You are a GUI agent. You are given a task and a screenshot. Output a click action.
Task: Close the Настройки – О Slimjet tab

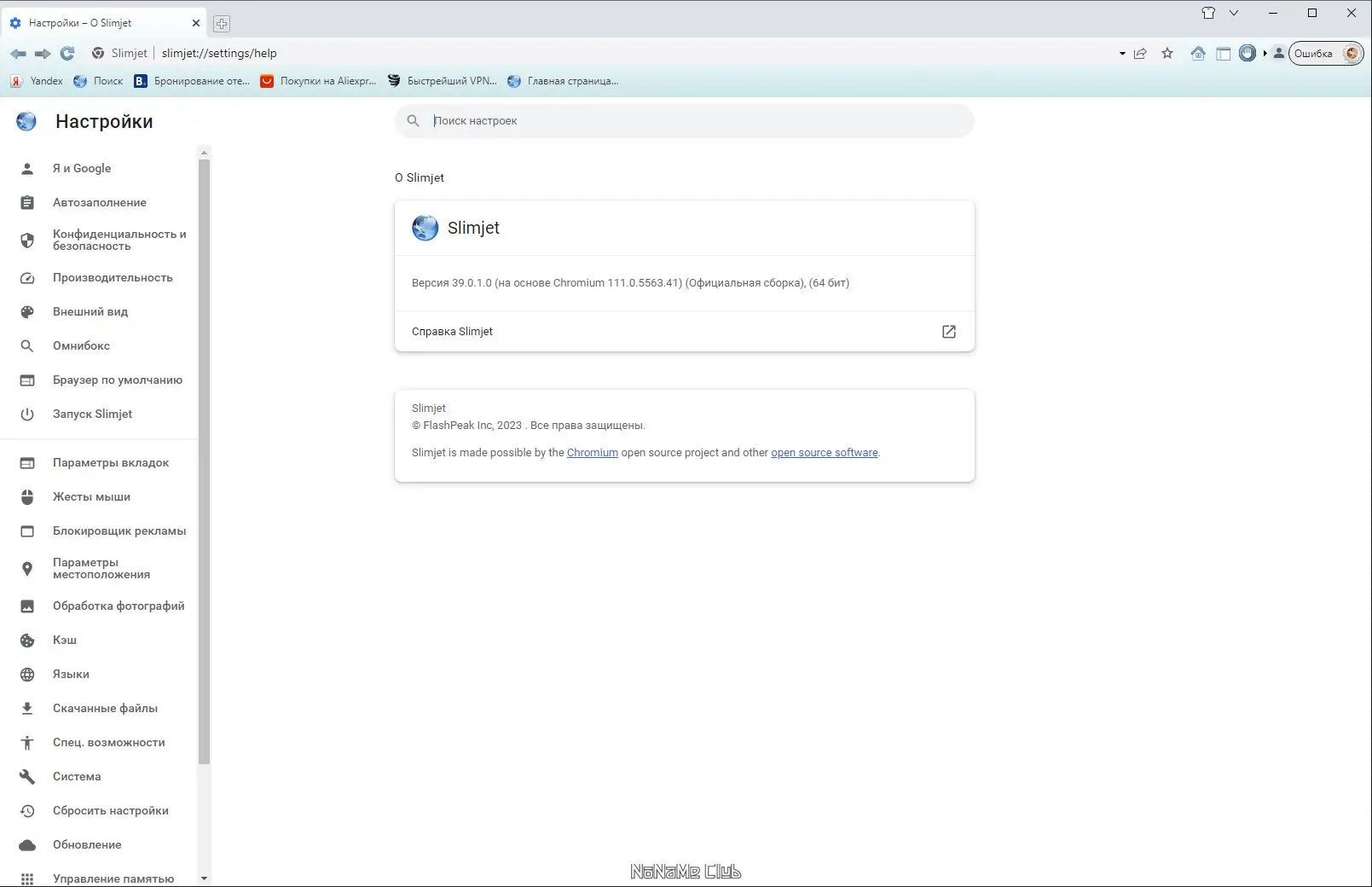click(196, 23)
